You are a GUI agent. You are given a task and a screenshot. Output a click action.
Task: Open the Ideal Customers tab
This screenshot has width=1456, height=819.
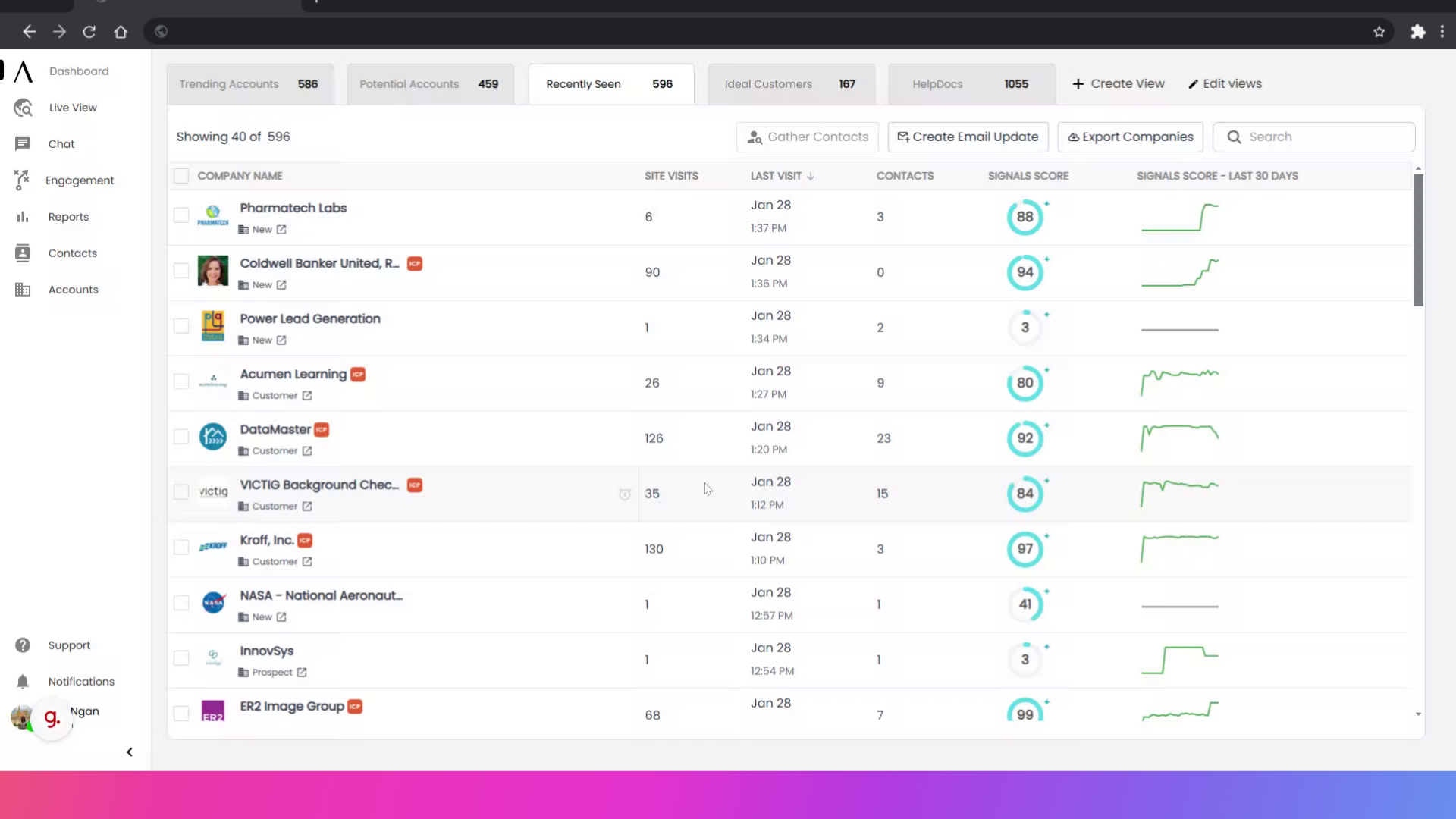pos(791,84)
